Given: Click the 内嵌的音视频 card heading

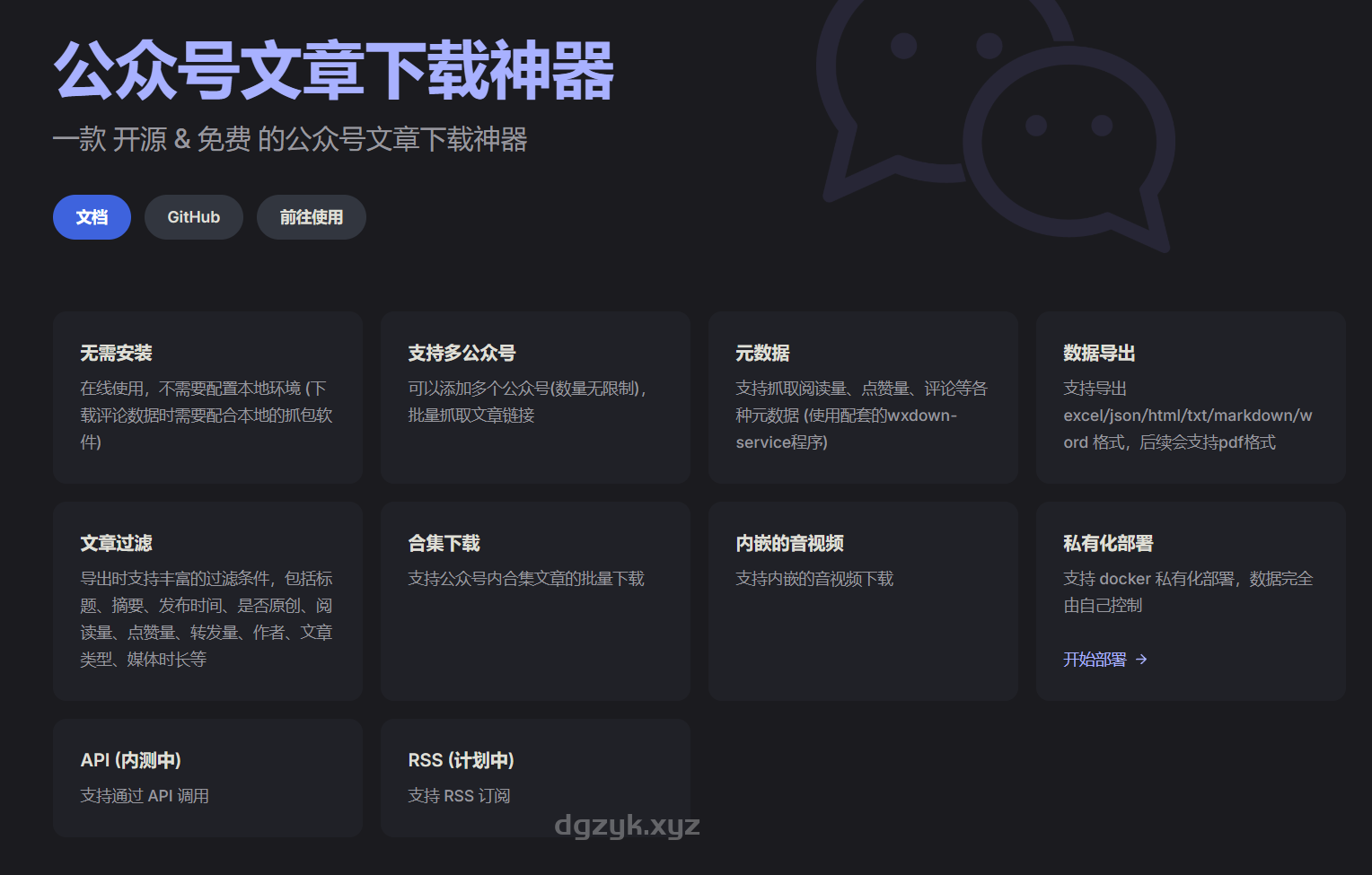Looking at the screenshot, I should point(789,543).
